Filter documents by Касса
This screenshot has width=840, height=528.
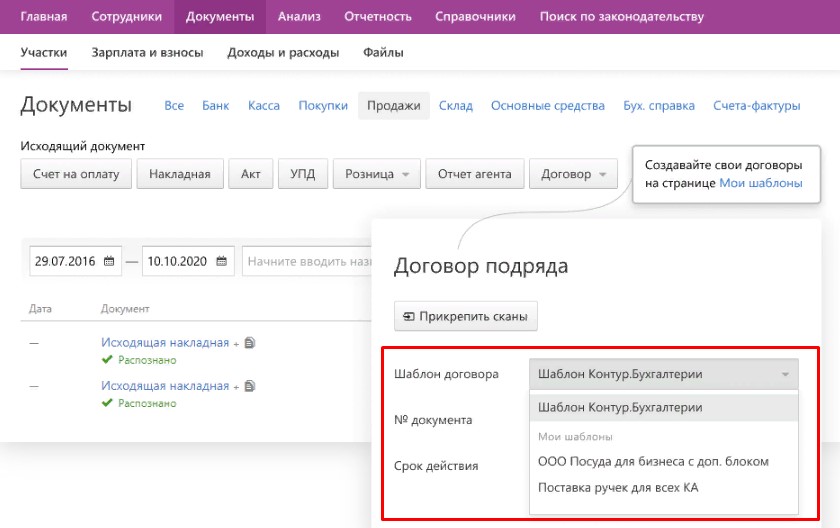click(x=264, y=105)
